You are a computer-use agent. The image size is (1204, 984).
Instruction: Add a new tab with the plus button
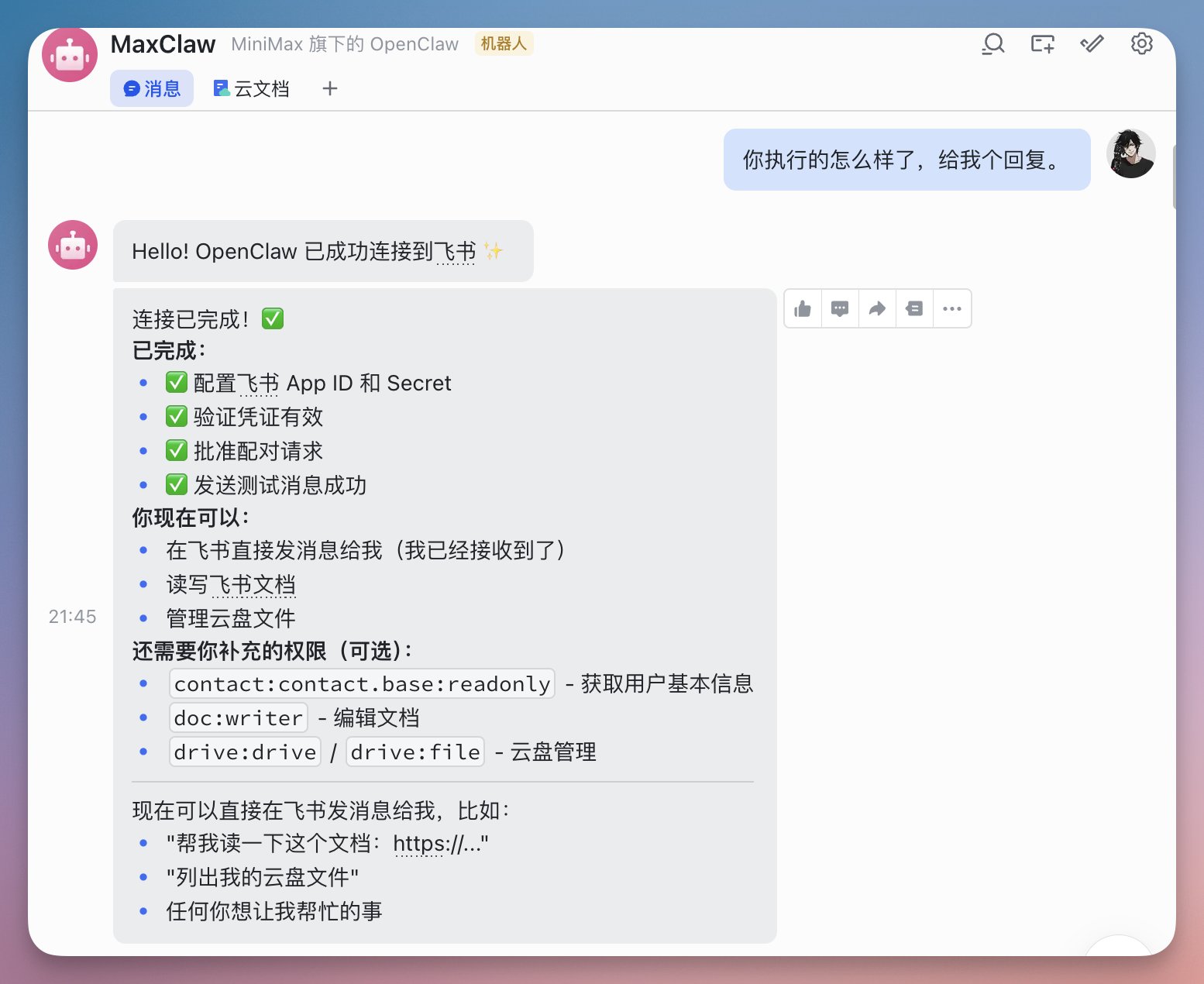330,88
